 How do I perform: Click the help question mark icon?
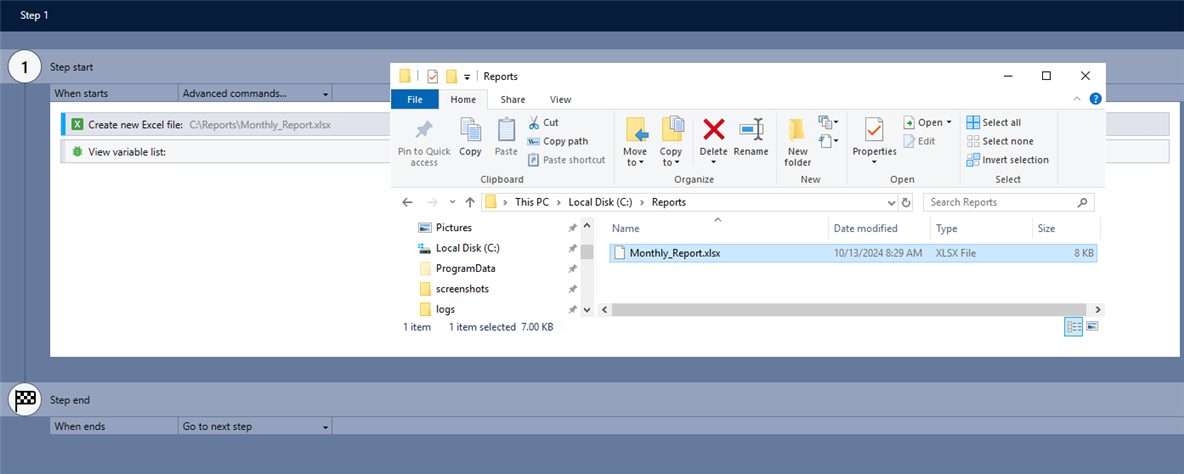[x=1096, y=99]
